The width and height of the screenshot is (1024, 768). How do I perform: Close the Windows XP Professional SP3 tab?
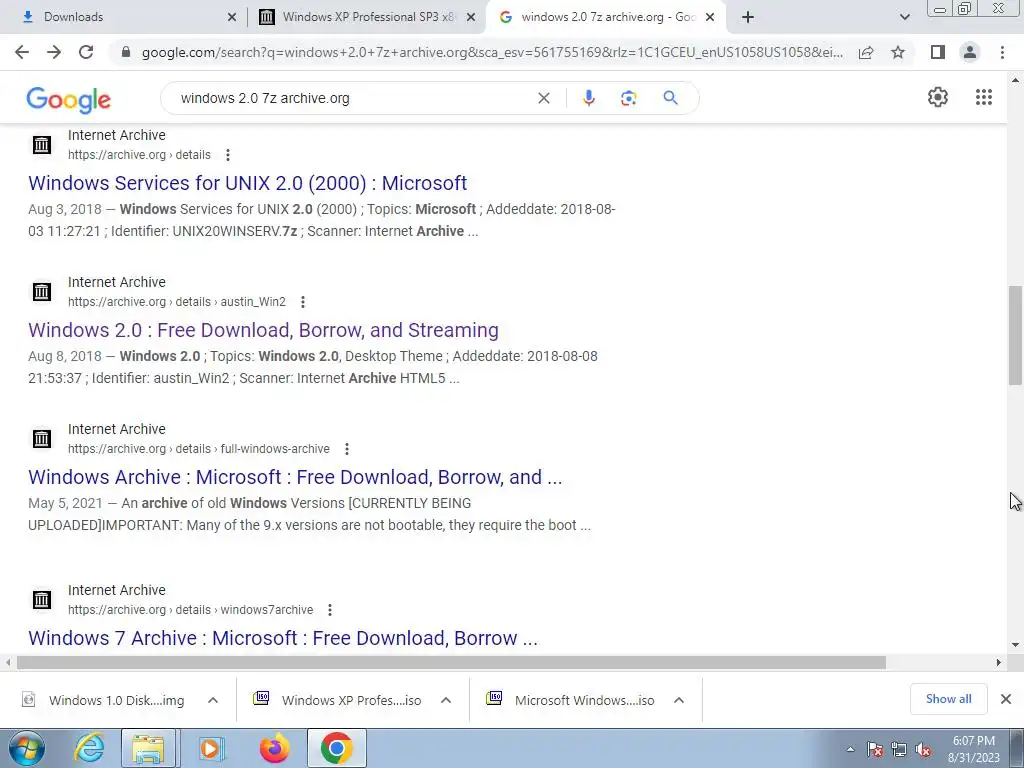471,18
